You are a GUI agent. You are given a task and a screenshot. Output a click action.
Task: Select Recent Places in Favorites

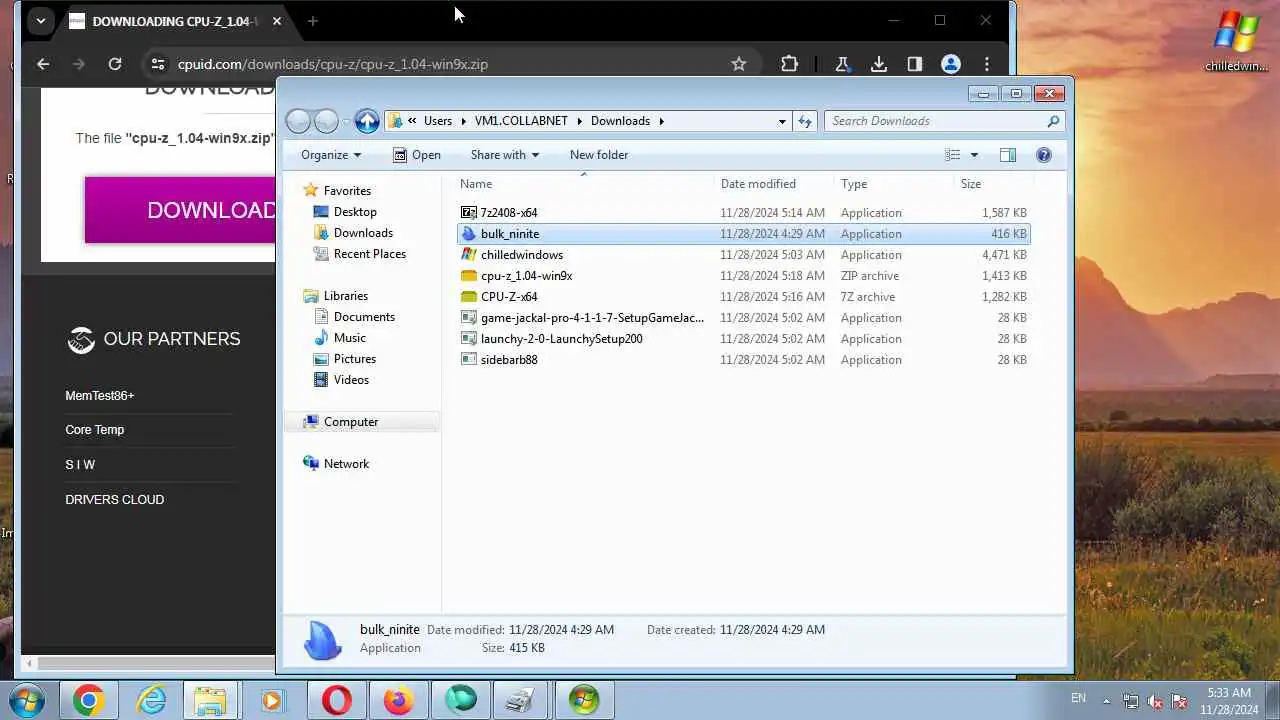pos(369,254)
